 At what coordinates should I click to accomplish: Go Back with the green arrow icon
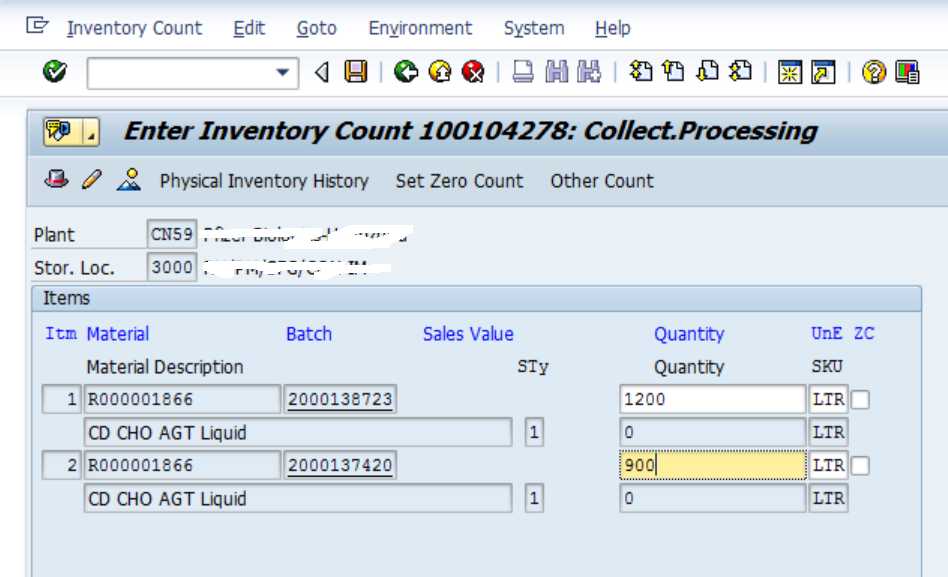(x=406, y=72)
